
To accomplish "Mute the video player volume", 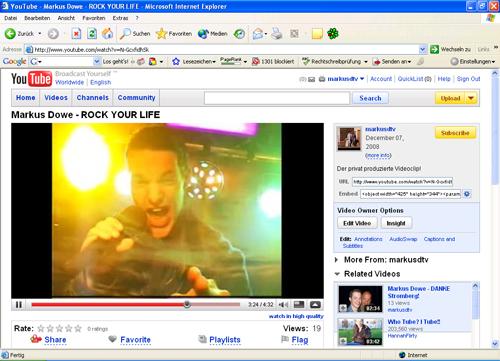I will [x=283, y=305].
